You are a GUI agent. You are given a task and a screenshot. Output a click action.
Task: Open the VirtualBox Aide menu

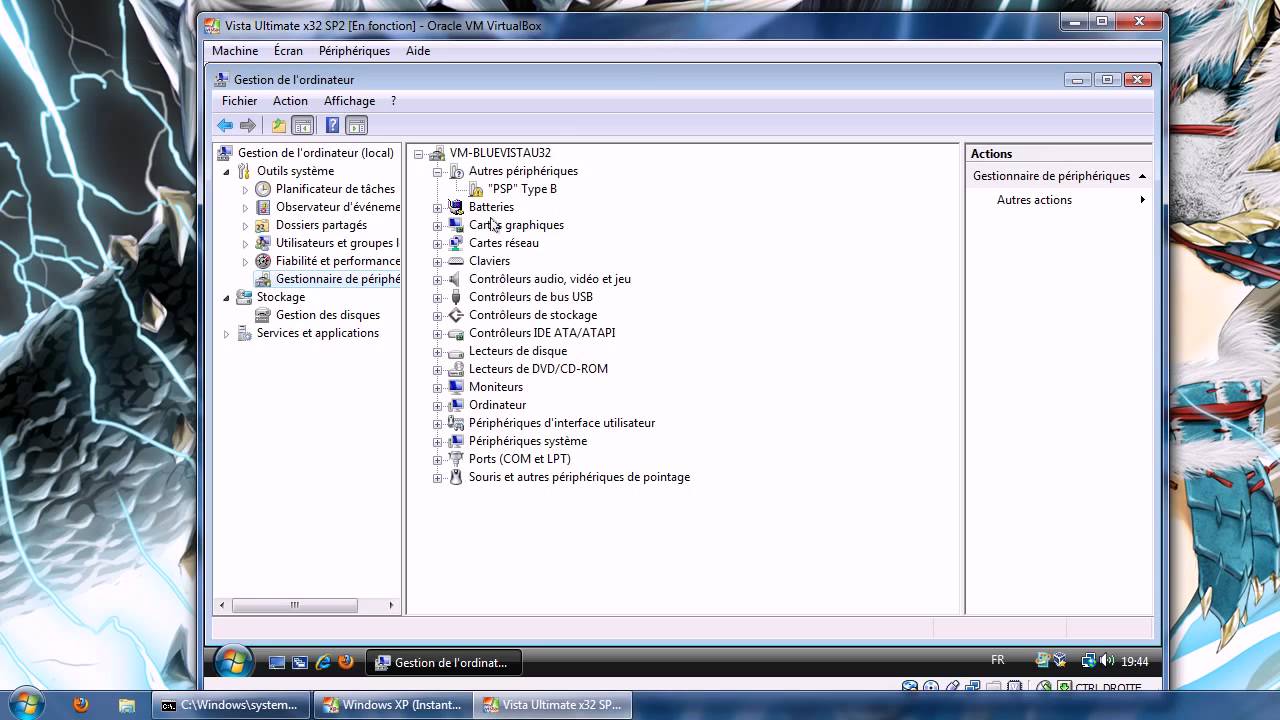pyautogui.click(x=418, y=51)
